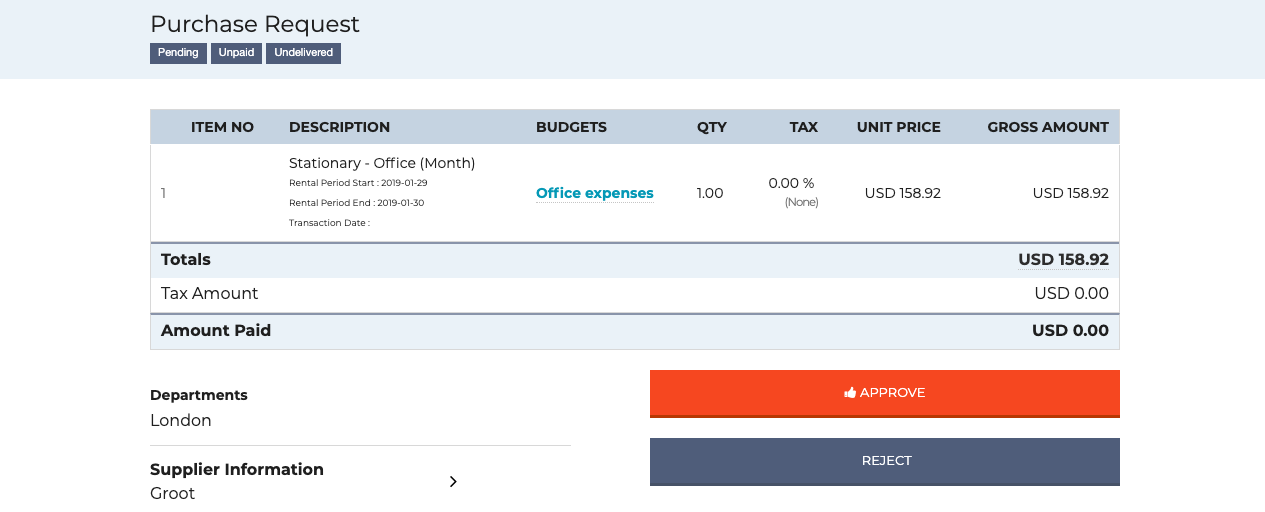Click the Unit Price column header

(x=899, y=127)
